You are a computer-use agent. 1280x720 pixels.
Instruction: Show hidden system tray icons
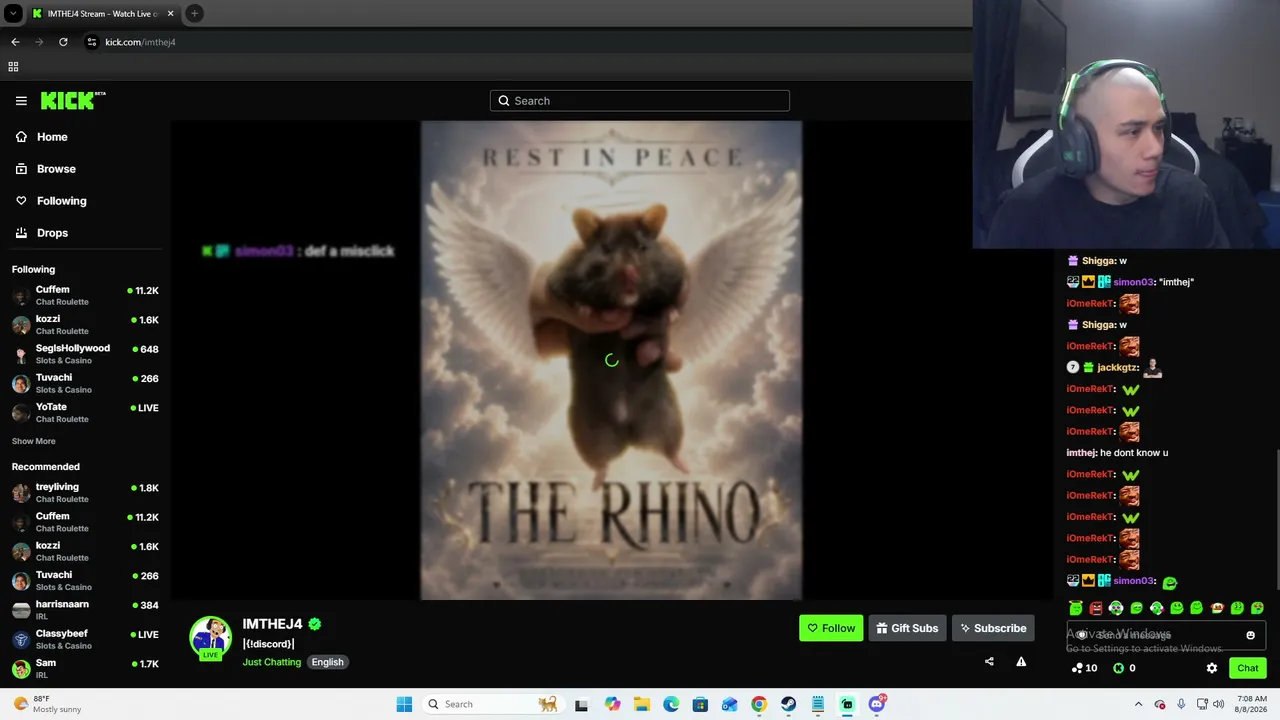click(1138, 704)
